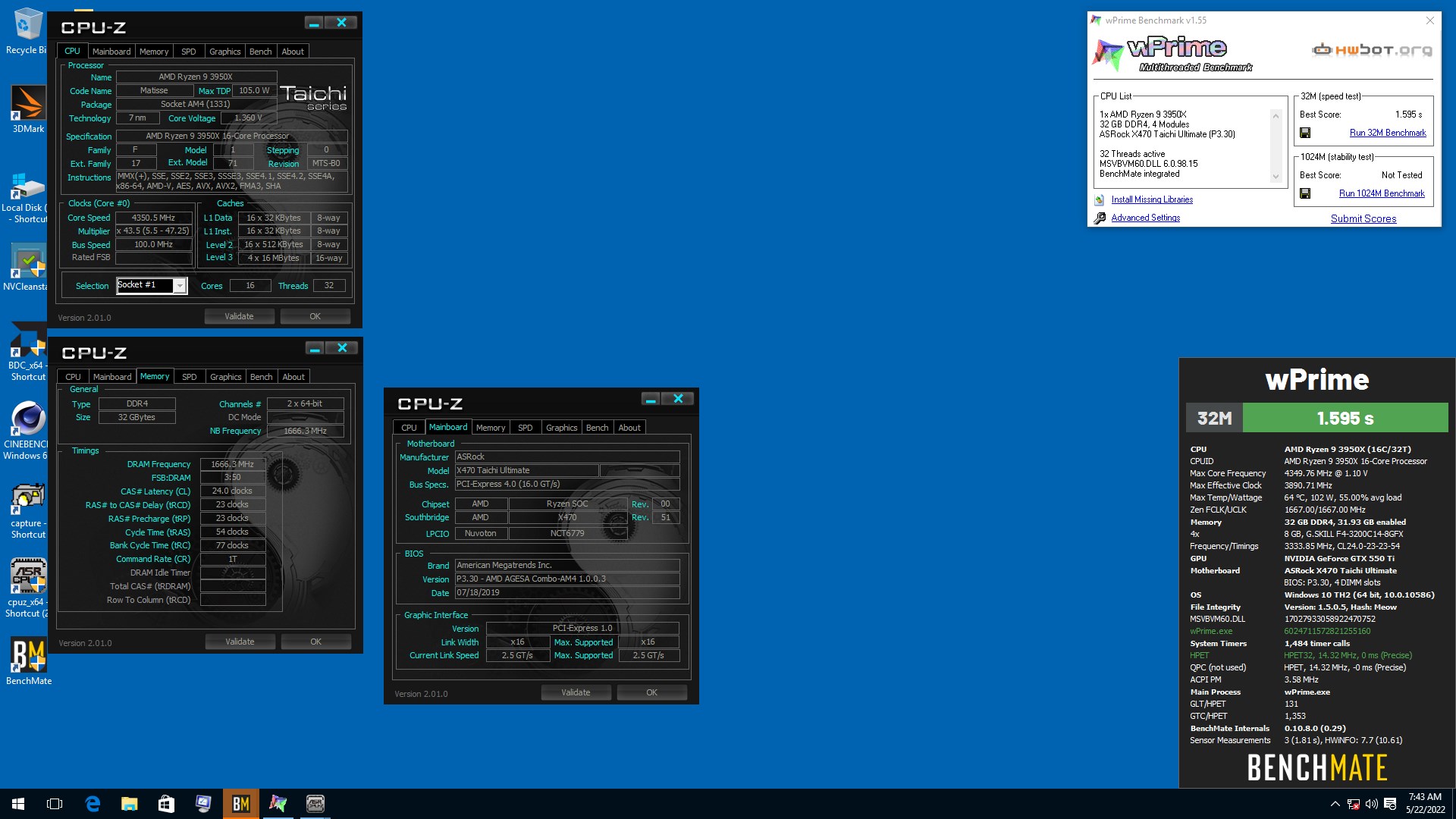
Task: Run the 32M Benchmark link
Action: click(x=1388, y=133)
